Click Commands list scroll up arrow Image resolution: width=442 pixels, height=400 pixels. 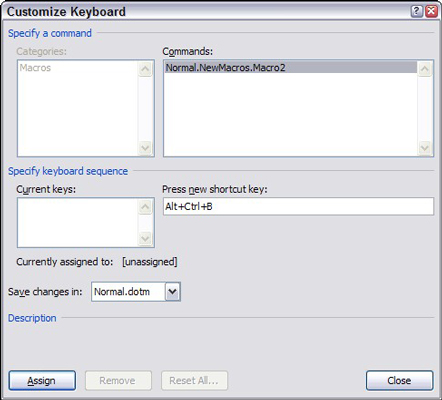click(425, 69)
